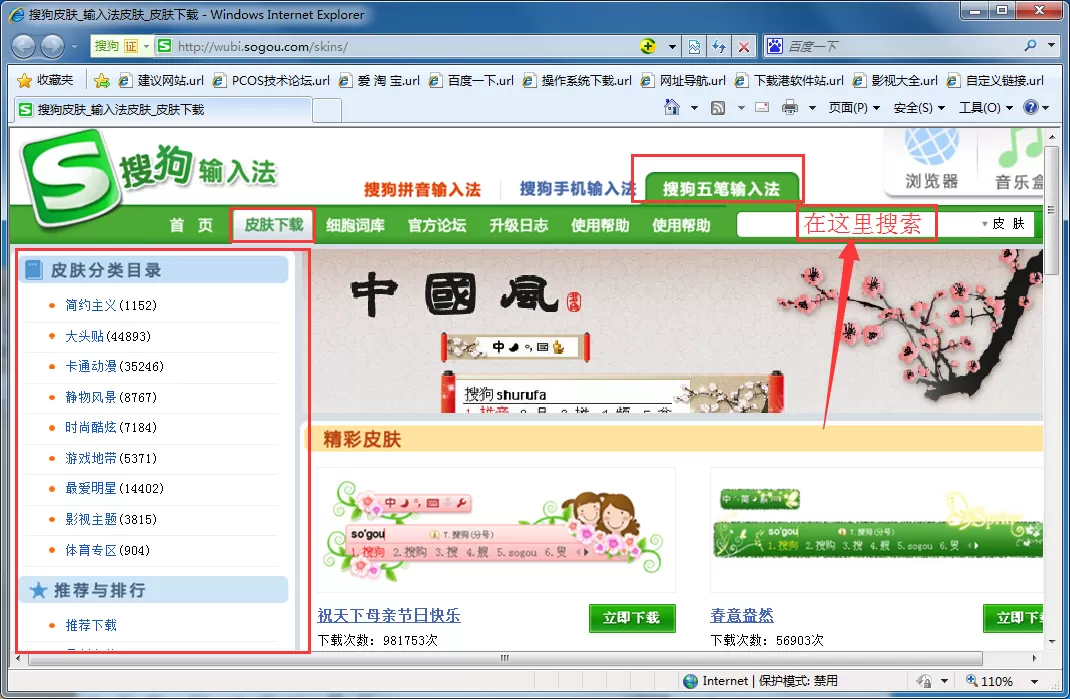Open the 安全(S) menu
The width and height of the screenshot is (1070, 699).
click(x=919, y=108)
